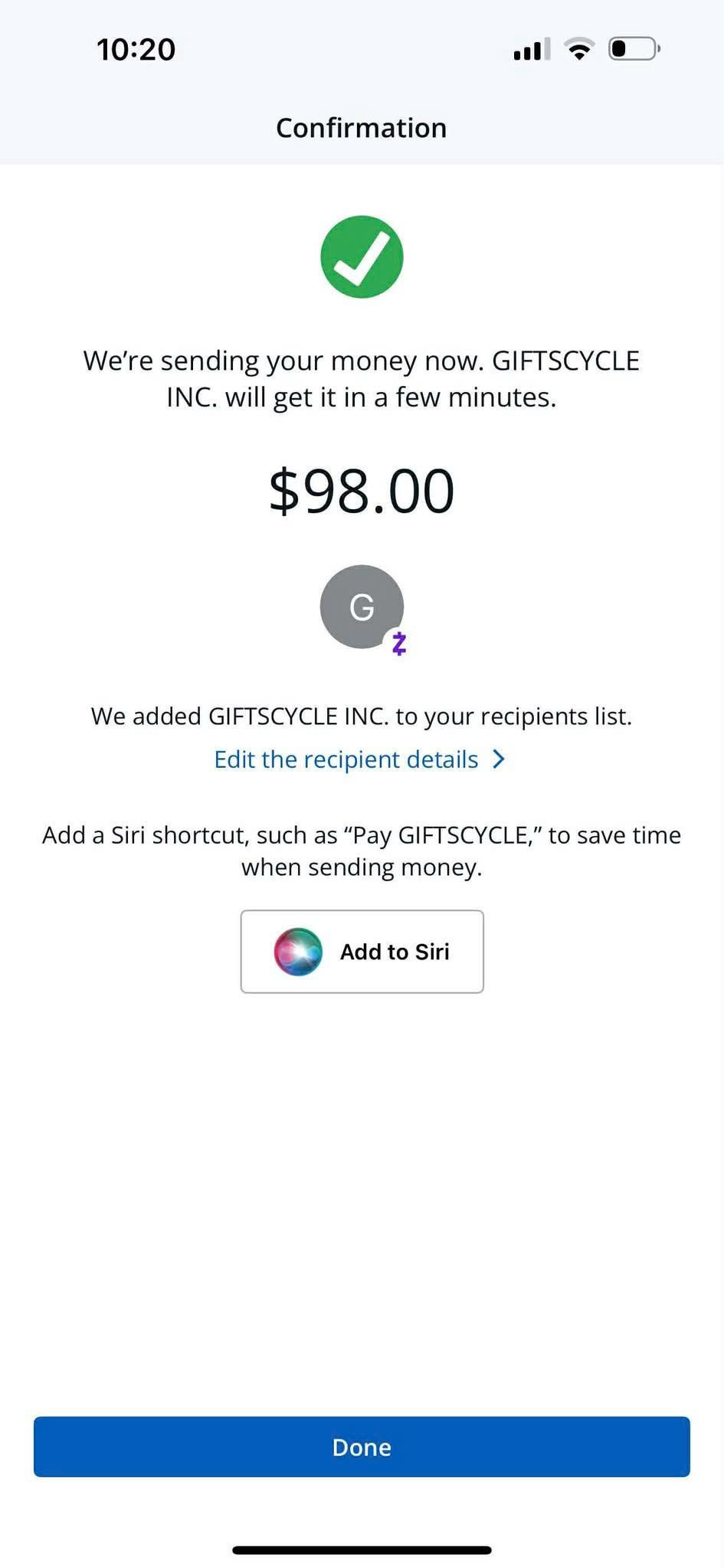Tap the Siri orb icon
This screenshot has width=724, height=1568.
point(298,952)
